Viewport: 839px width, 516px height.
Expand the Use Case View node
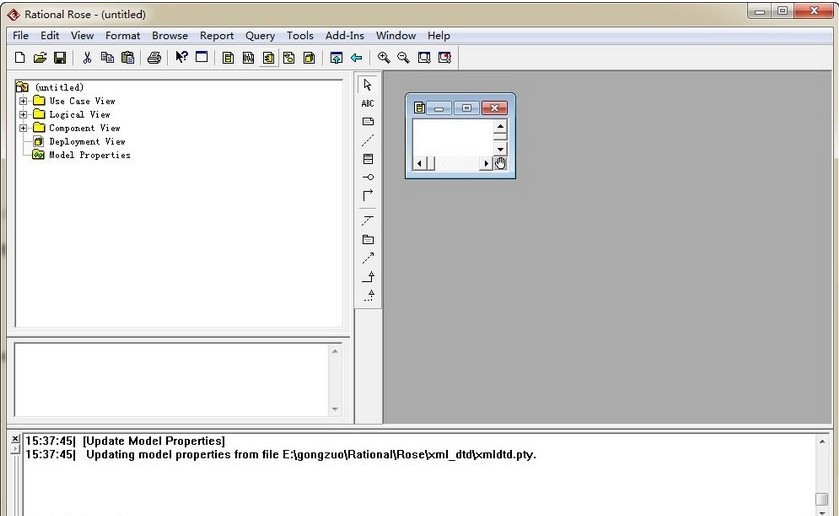23,101
